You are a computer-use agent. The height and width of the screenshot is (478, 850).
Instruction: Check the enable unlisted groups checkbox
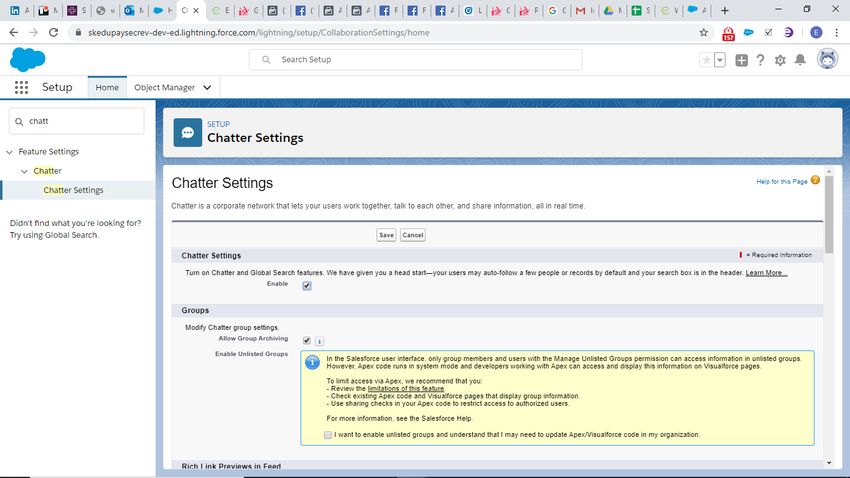[x=329, y=435]
